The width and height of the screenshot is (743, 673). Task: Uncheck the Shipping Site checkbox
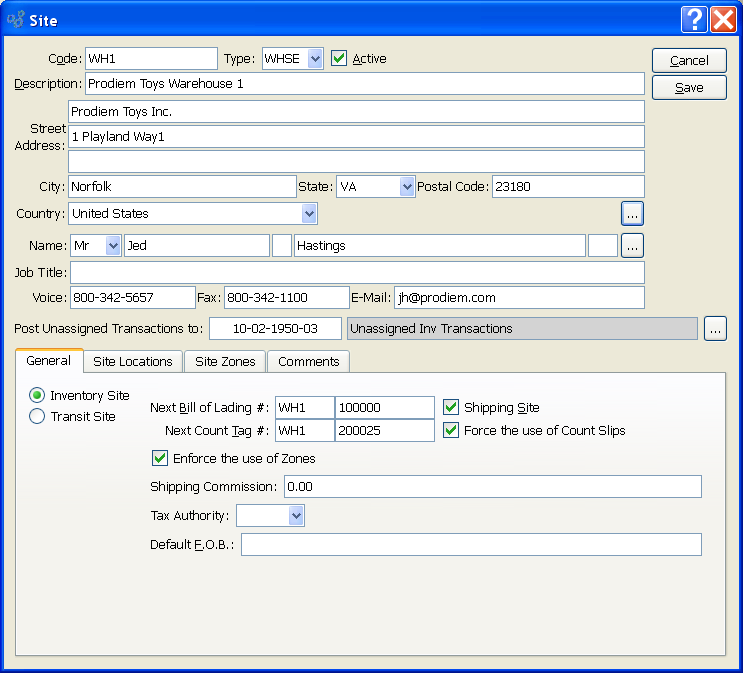[451, 407]
